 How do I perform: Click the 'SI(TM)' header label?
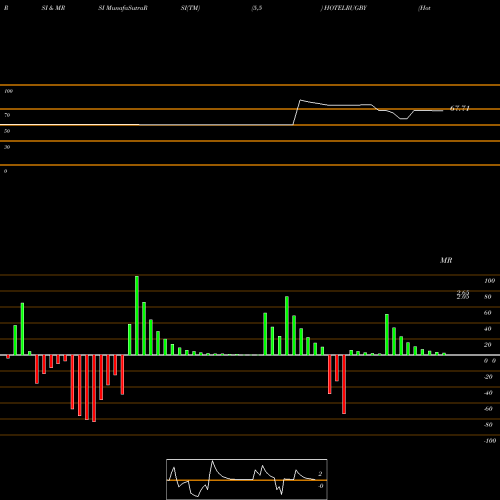(190, 8)
